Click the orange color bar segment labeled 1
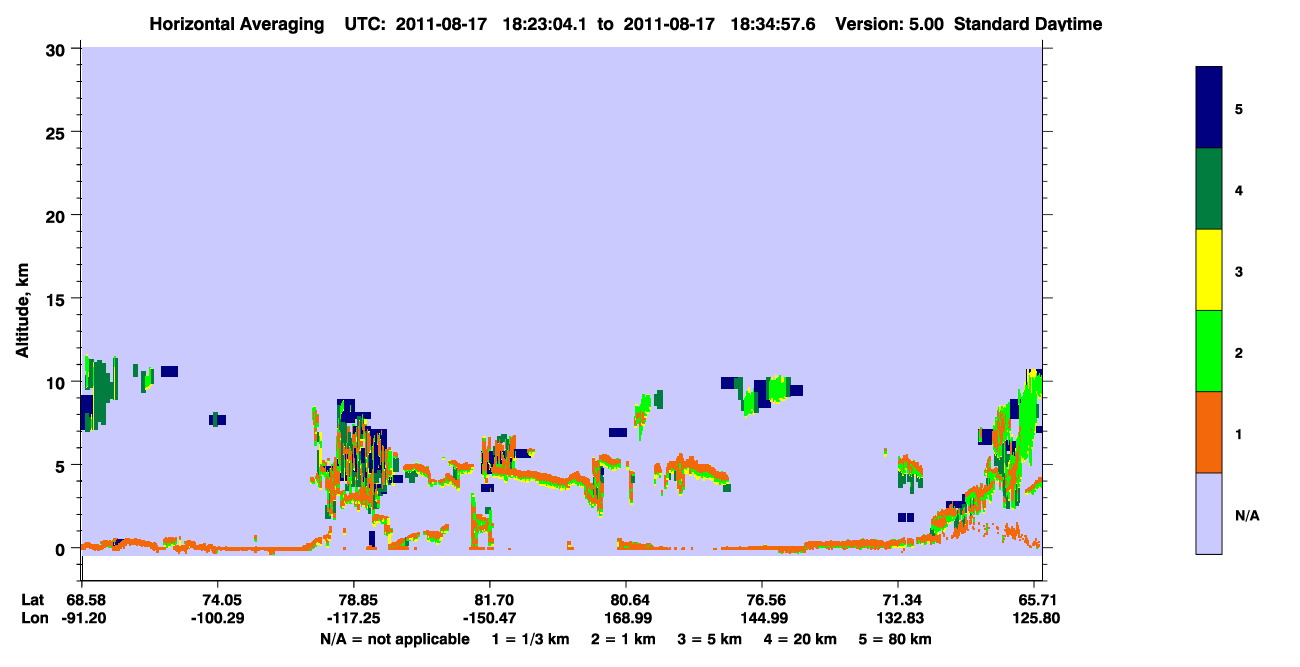This screenshot has width=1300, height=667. coord(1209,432)
